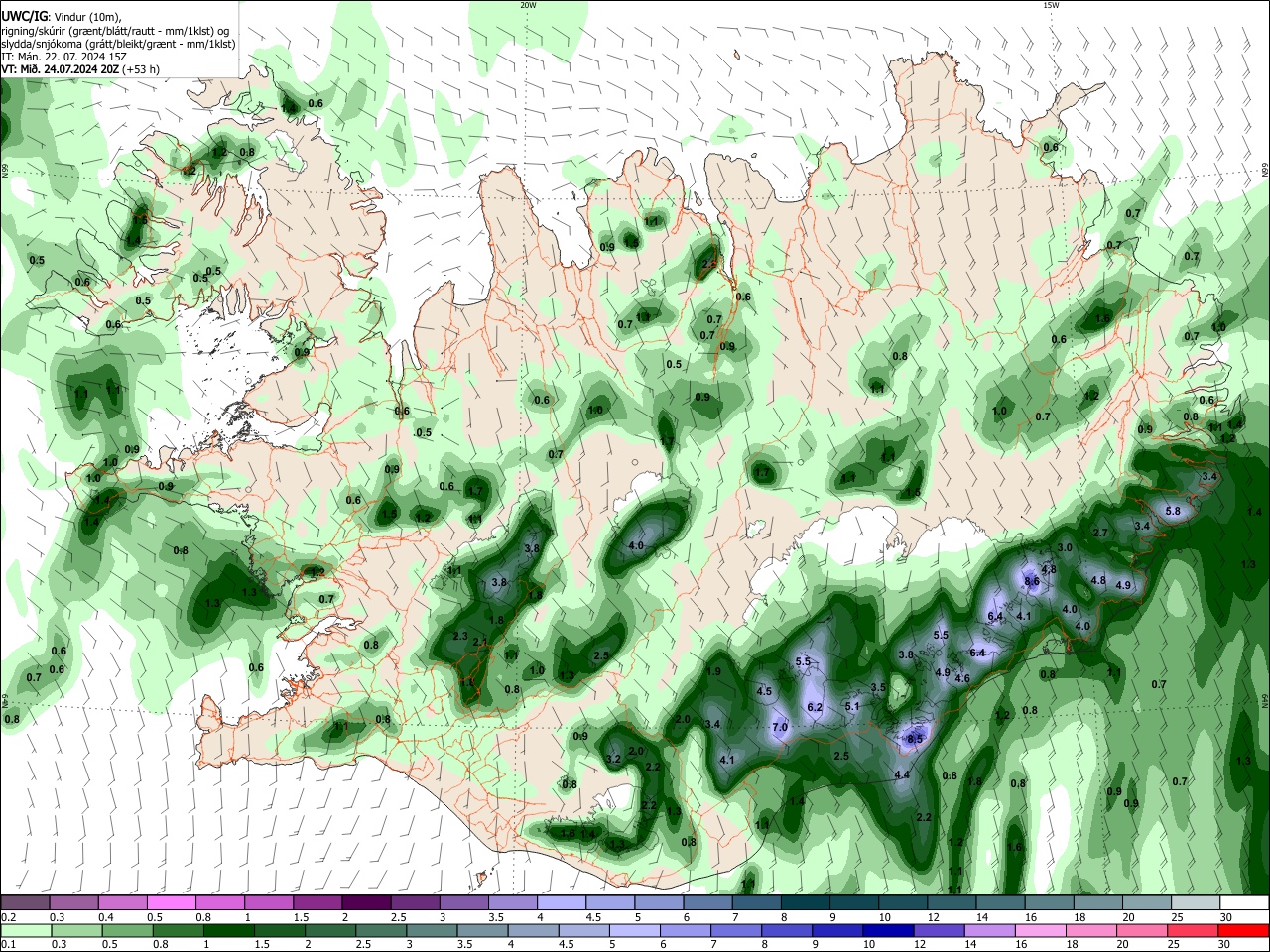The width and height of the screenshot is (1270, 952).
Task: Select the palest green swatch after 0.1, lower scale
Action: tap(25, 931)
